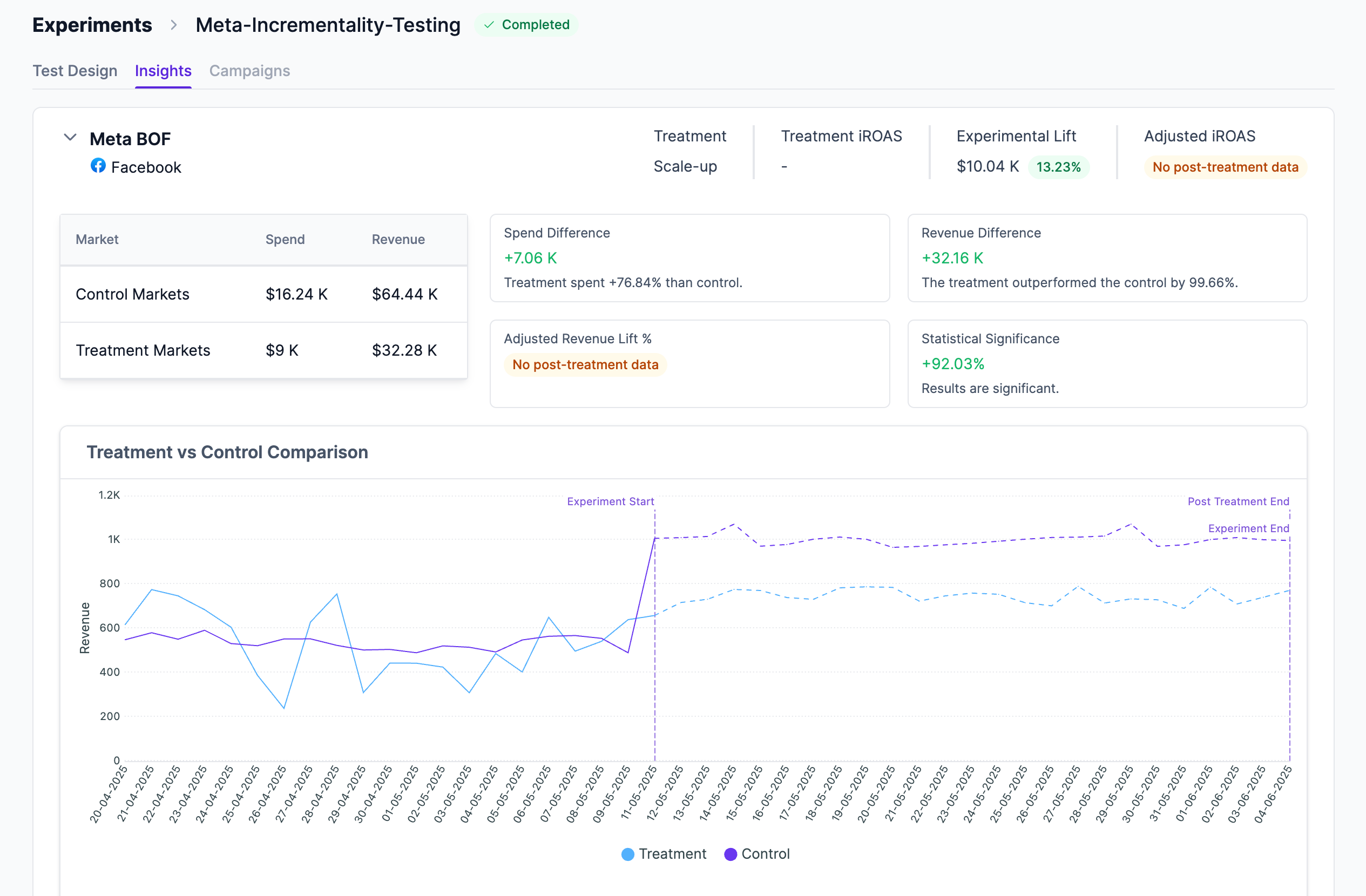Click the breadcrumb arrow after Experiments

coord(173,25)
